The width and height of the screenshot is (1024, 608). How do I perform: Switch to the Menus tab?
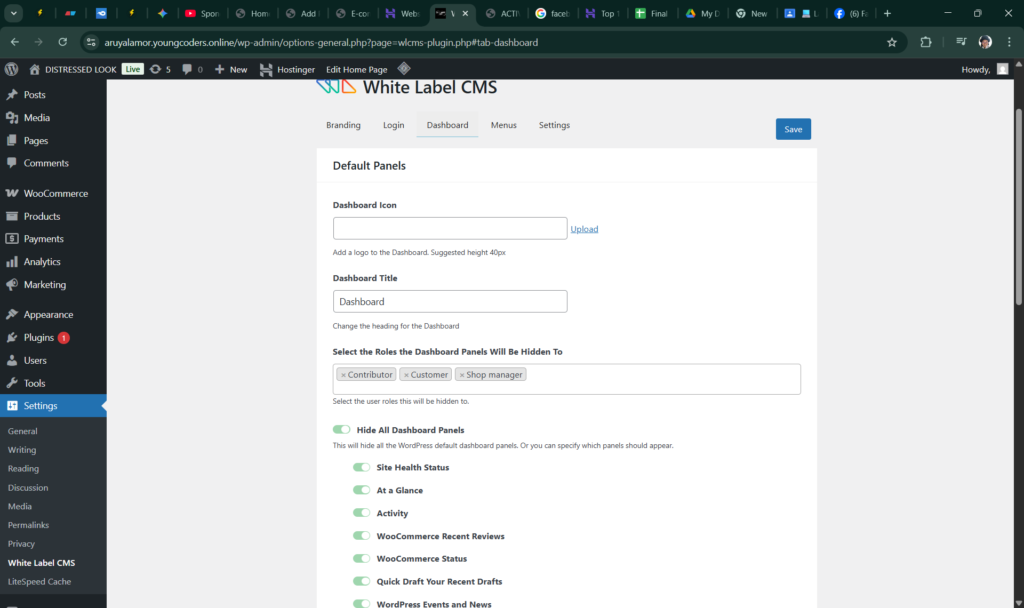[x=503, y=125]
